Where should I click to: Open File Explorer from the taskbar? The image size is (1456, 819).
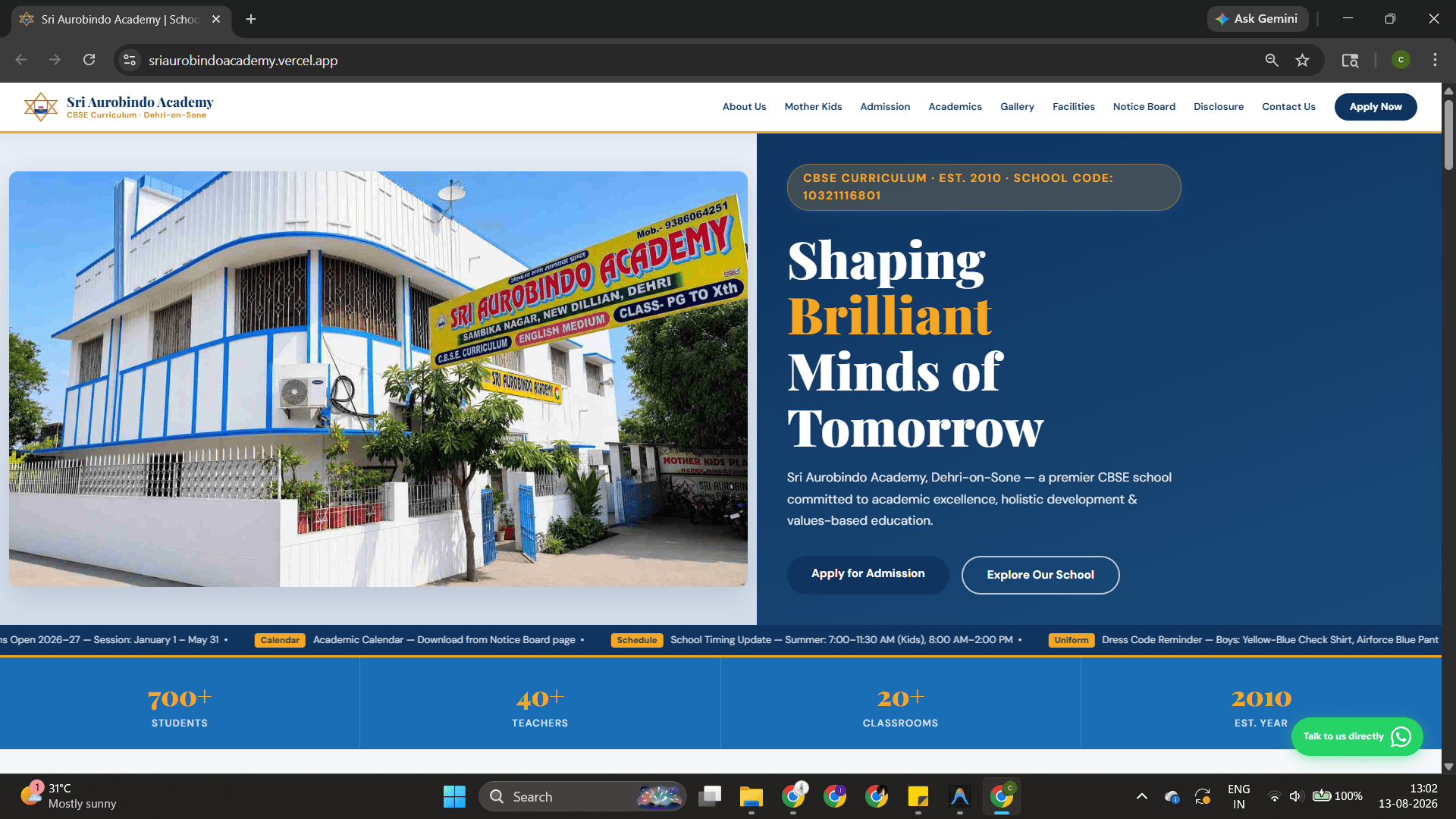tap(752, 796)
